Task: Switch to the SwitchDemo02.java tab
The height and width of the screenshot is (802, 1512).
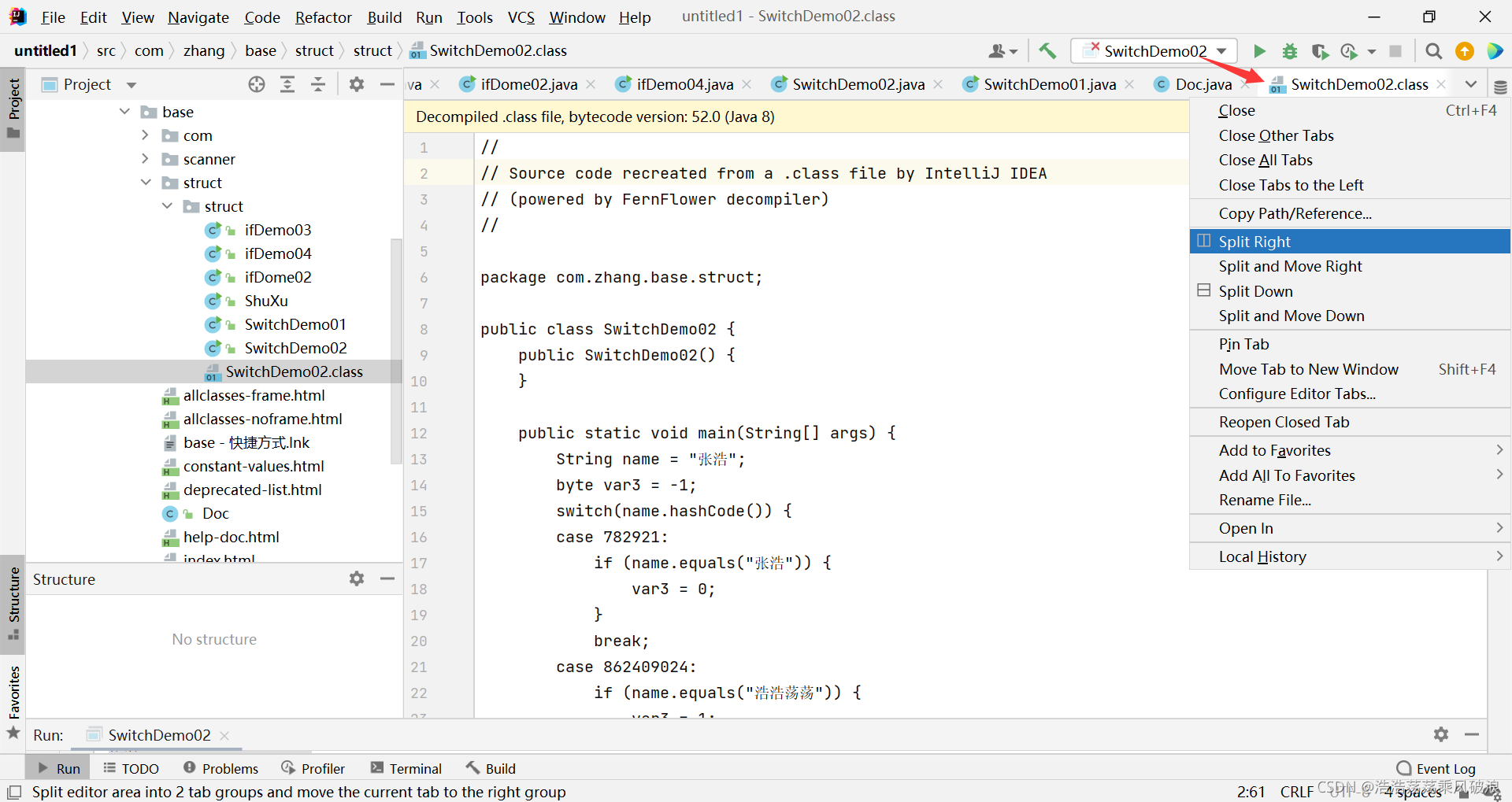Action: [x=858, y=84]
